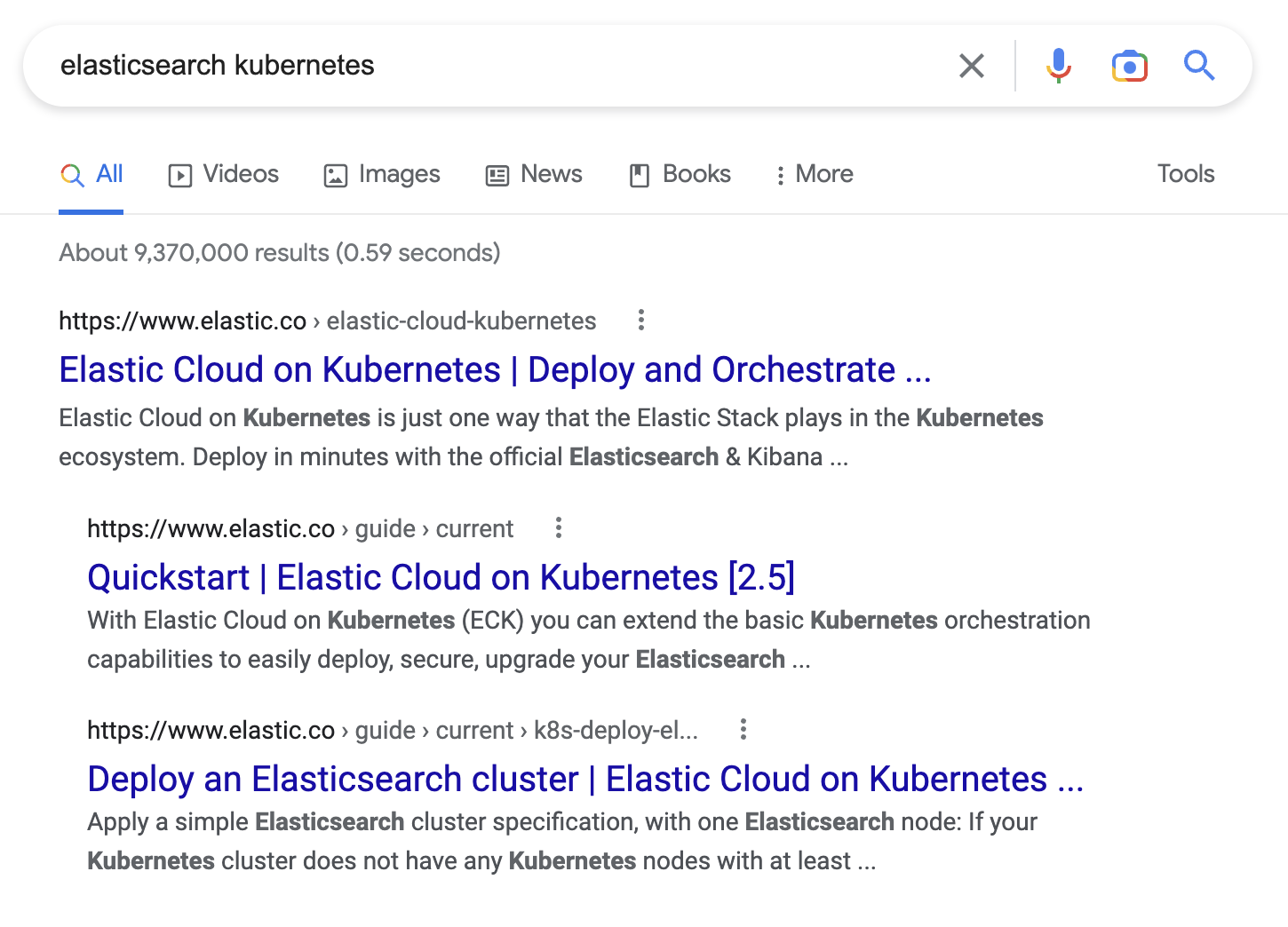Switch to the Books tab
1288x927 pixels.
(x=680, y=174)
